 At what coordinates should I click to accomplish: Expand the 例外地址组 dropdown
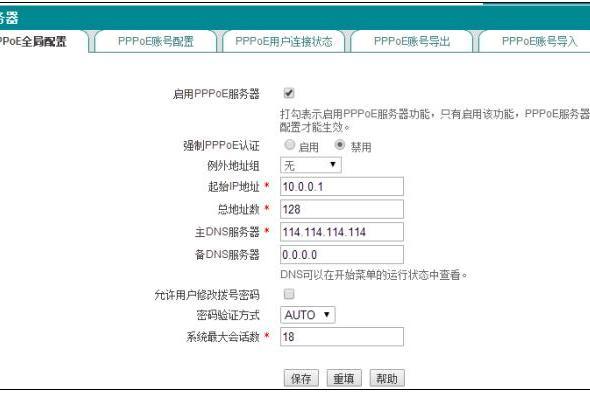point(311,165)
